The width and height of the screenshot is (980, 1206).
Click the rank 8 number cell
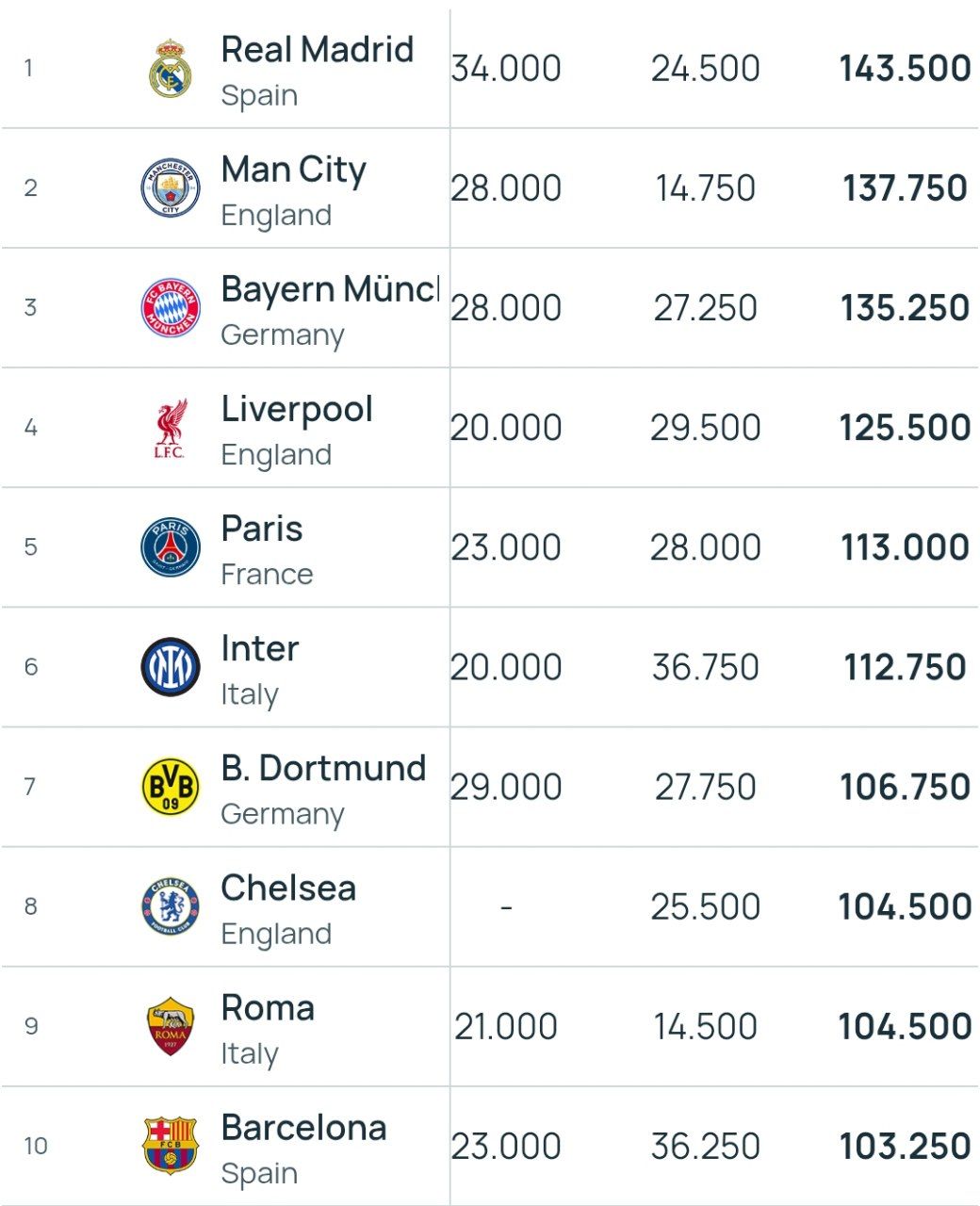pyautogui.click(x=31, y=906)
